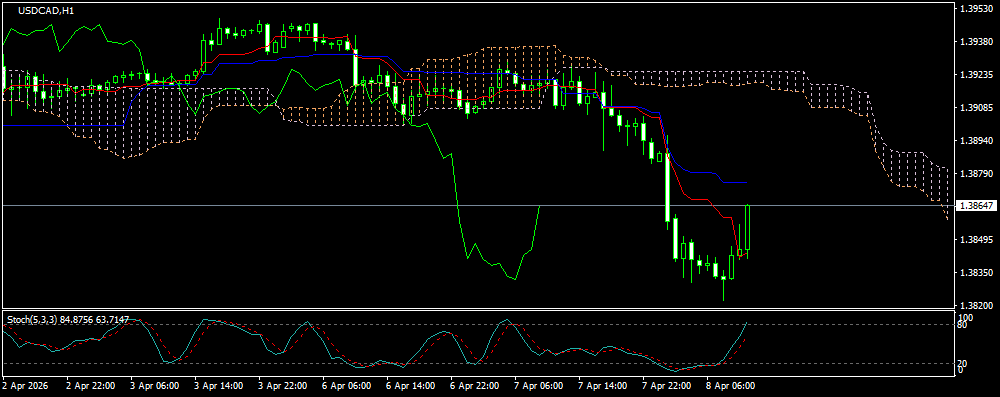Viewport: 1000px width, 397px height.
Task: Click the 3 Apr 22:00 time label
Action: (283, 386)
